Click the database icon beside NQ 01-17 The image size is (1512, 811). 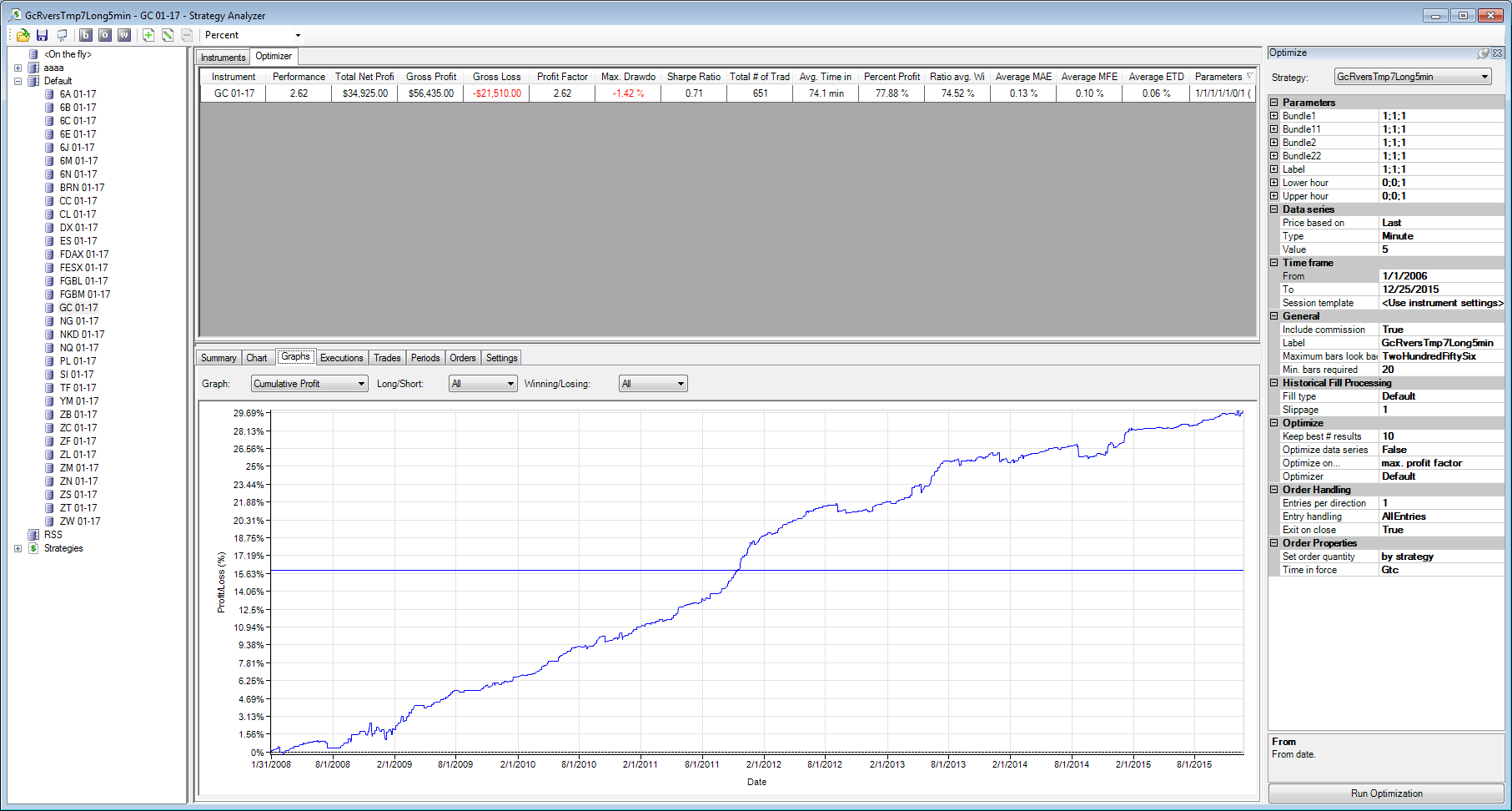pyautogui.click(x=49, y=348)
